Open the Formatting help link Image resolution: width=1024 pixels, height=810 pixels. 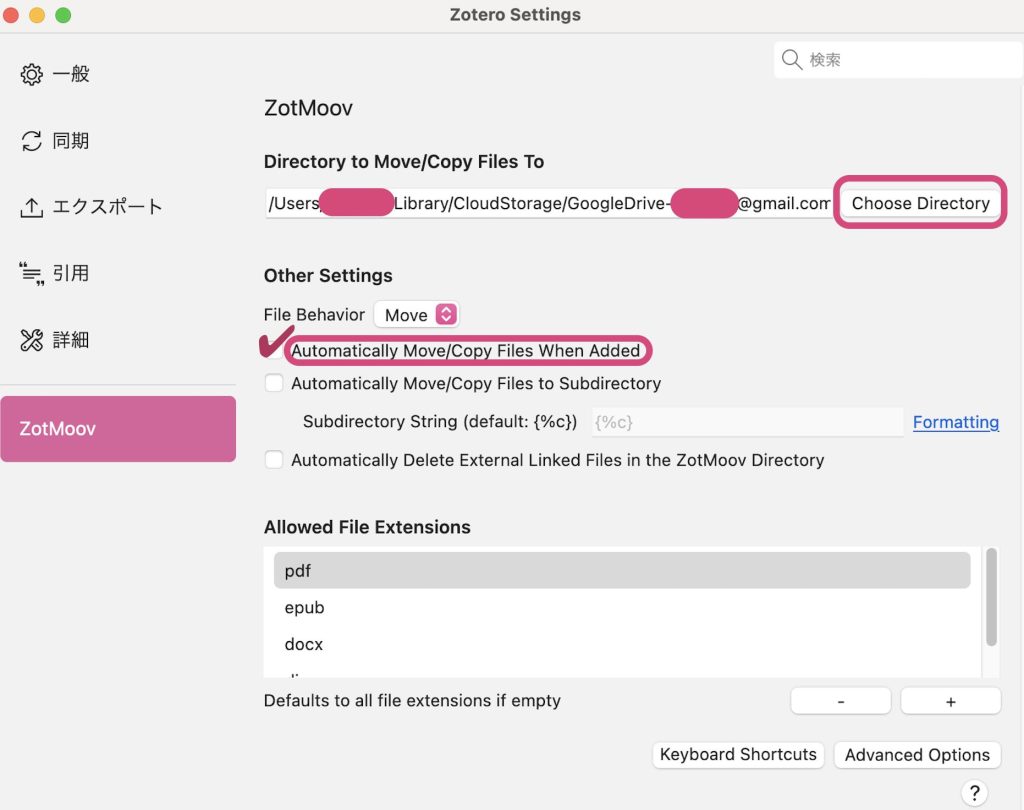point(955,422)
